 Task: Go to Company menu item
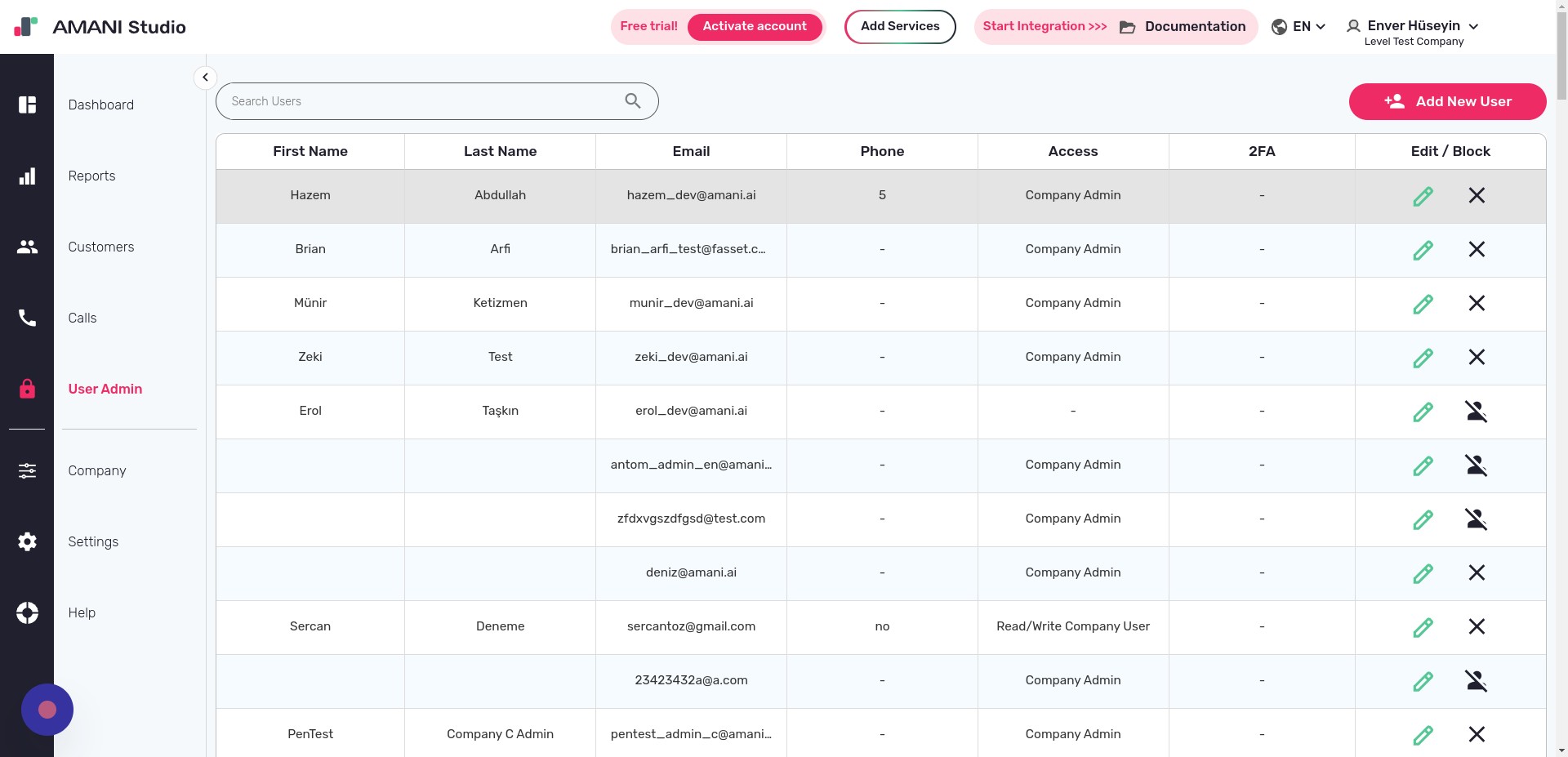tap(96, 470)
